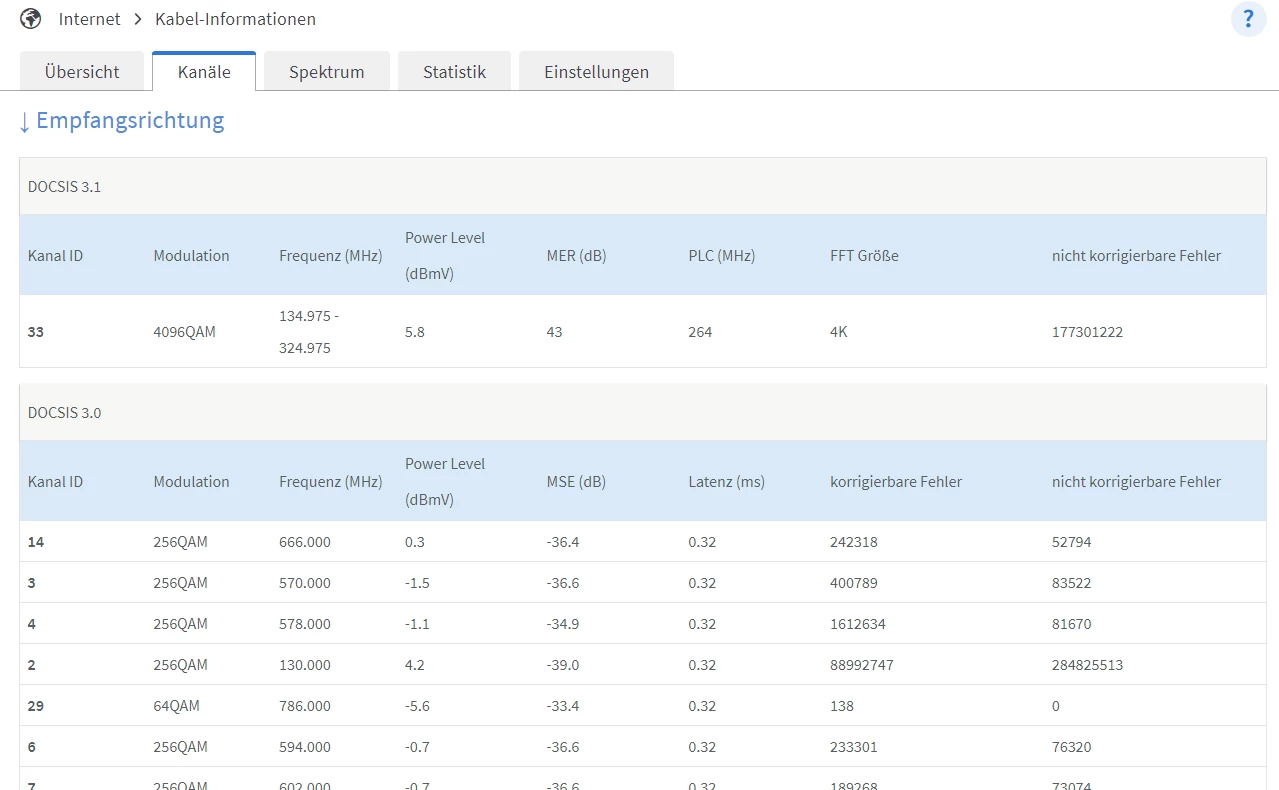Click the globe icon in breadcrumb
1279x790 pixels.
(x=31, y=19)
